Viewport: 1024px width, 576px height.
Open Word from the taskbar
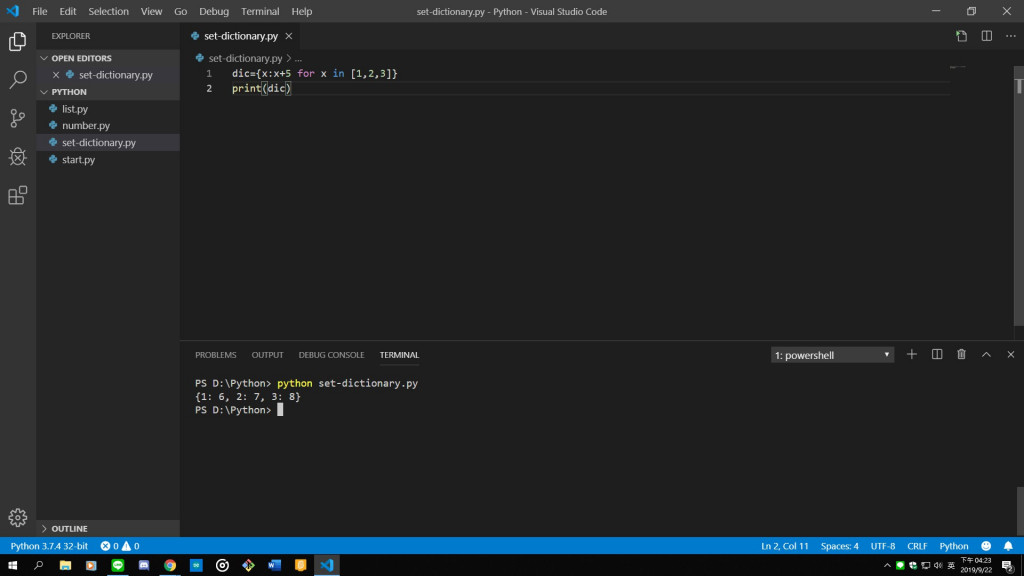[274, 565]
